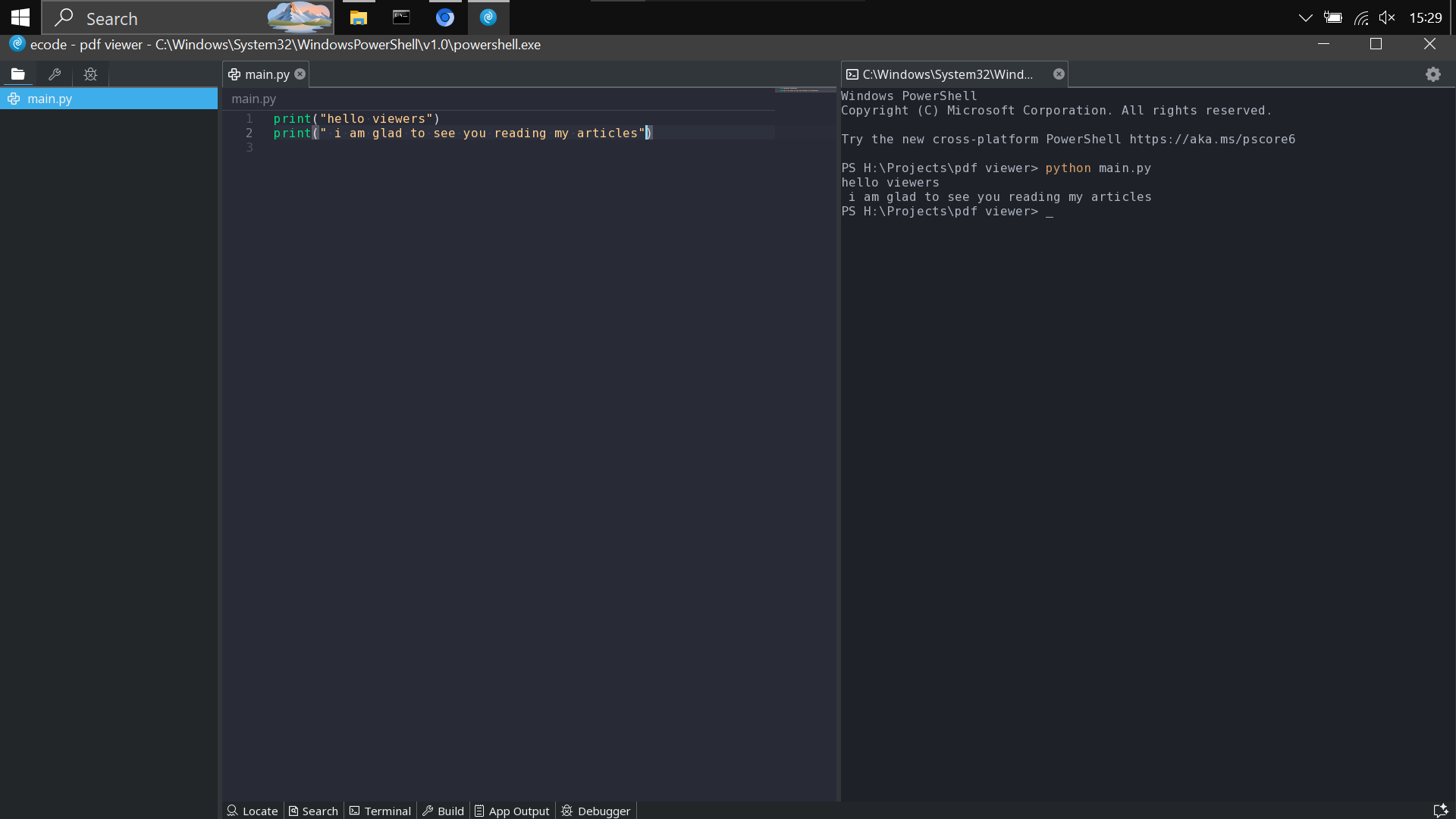Close the PowerShell terminal tab
1456x819 pixels.
click(1059, 74)
